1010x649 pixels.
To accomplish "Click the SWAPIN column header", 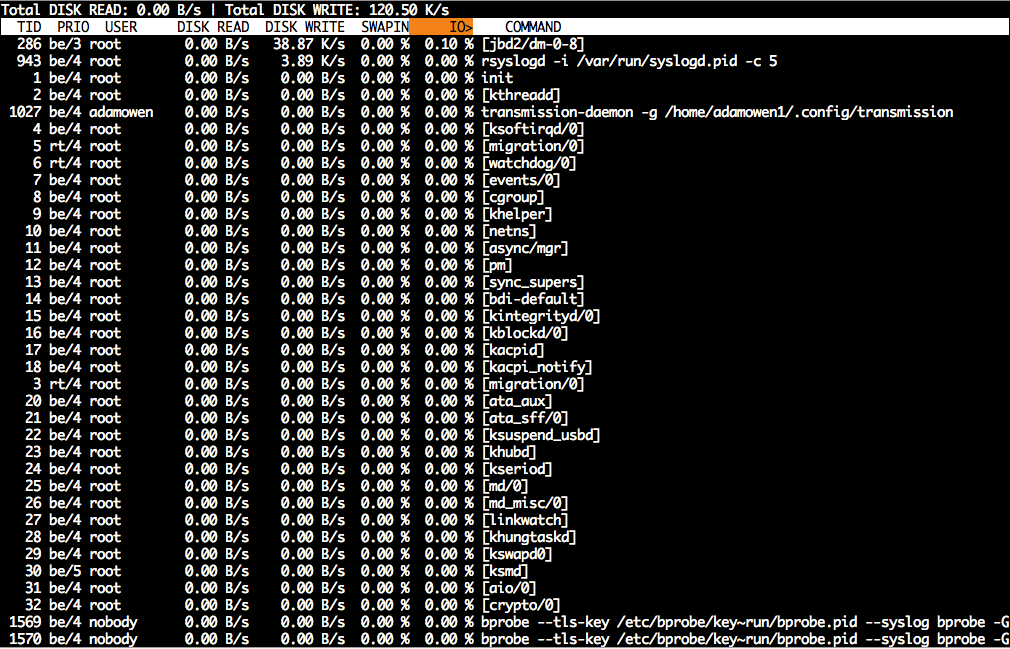I will point(385,27).
